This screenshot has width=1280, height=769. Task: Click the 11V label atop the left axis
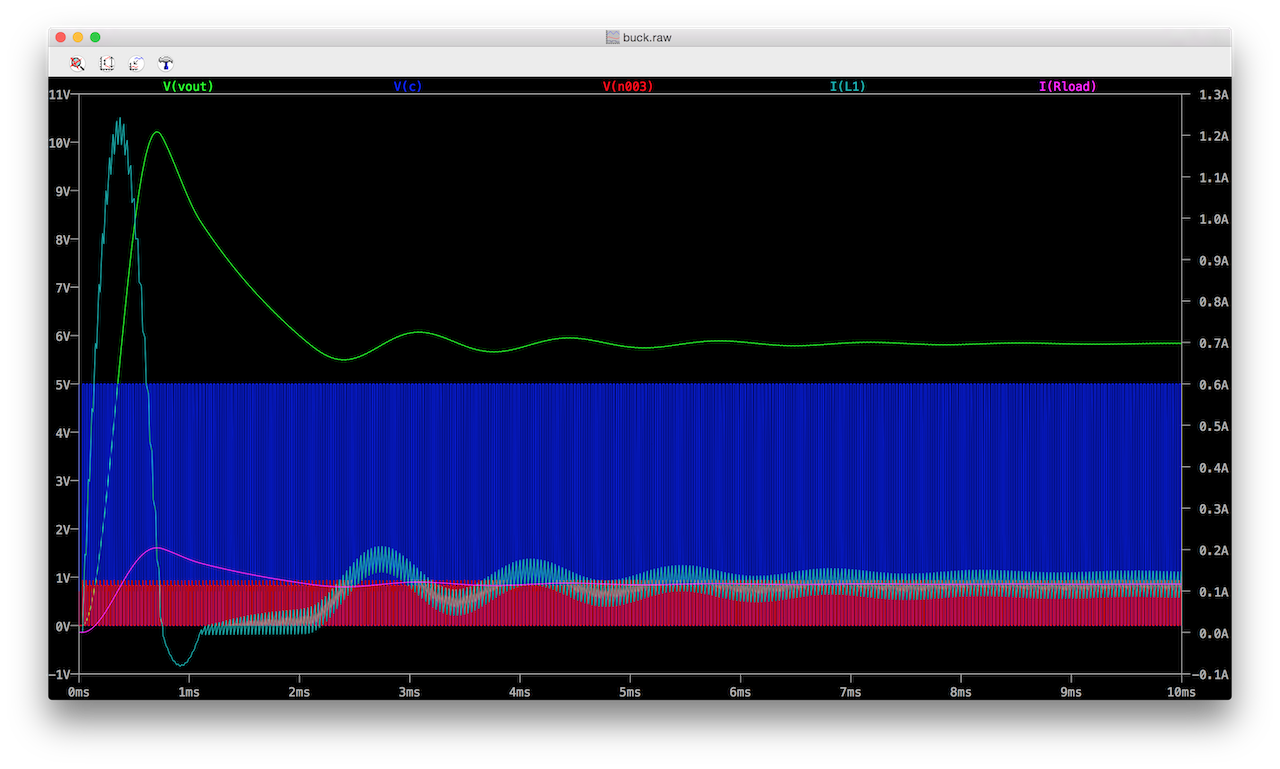click(58, 95)
